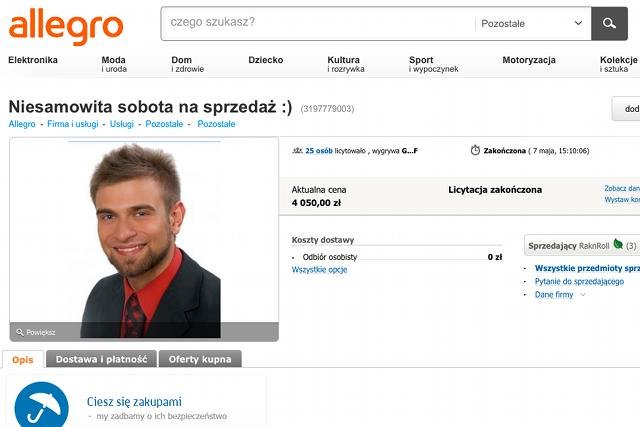Open the Motoryzacja category menu

[529, 60]
